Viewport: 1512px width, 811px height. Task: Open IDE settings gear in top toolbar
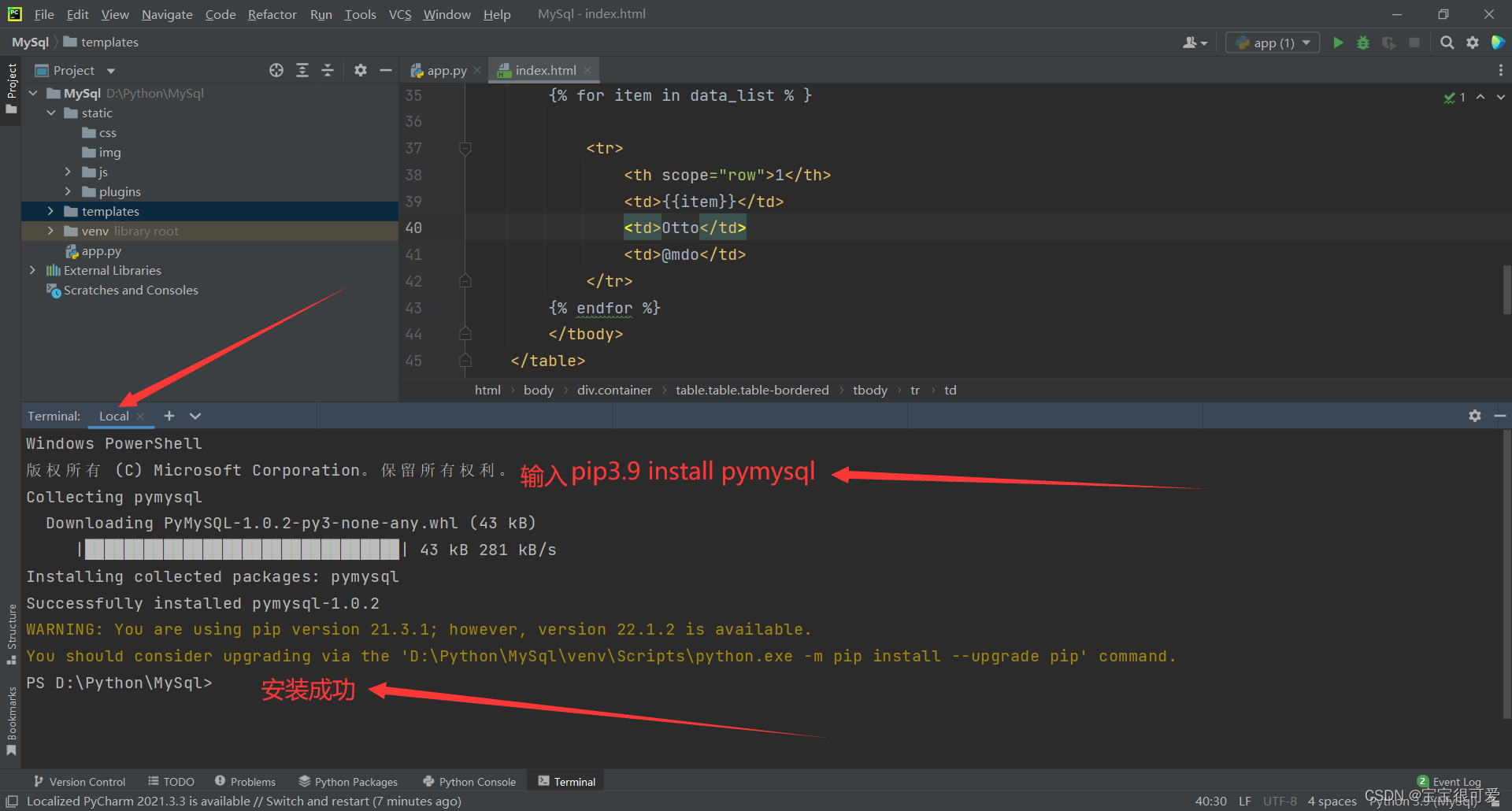point(1473,43)
